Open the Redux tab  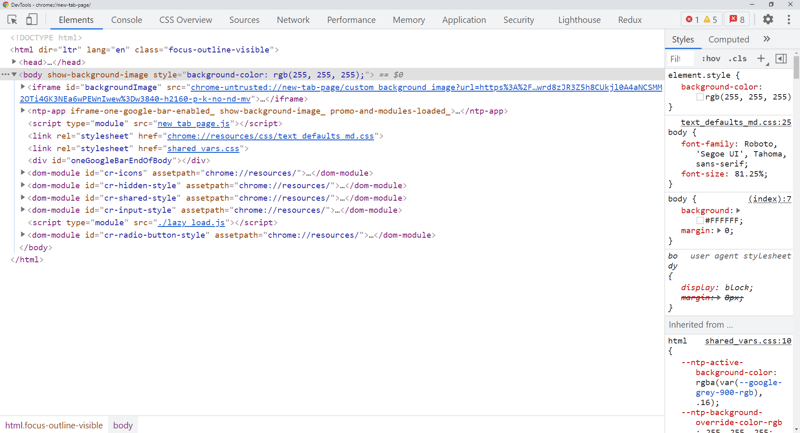(630, 20)
